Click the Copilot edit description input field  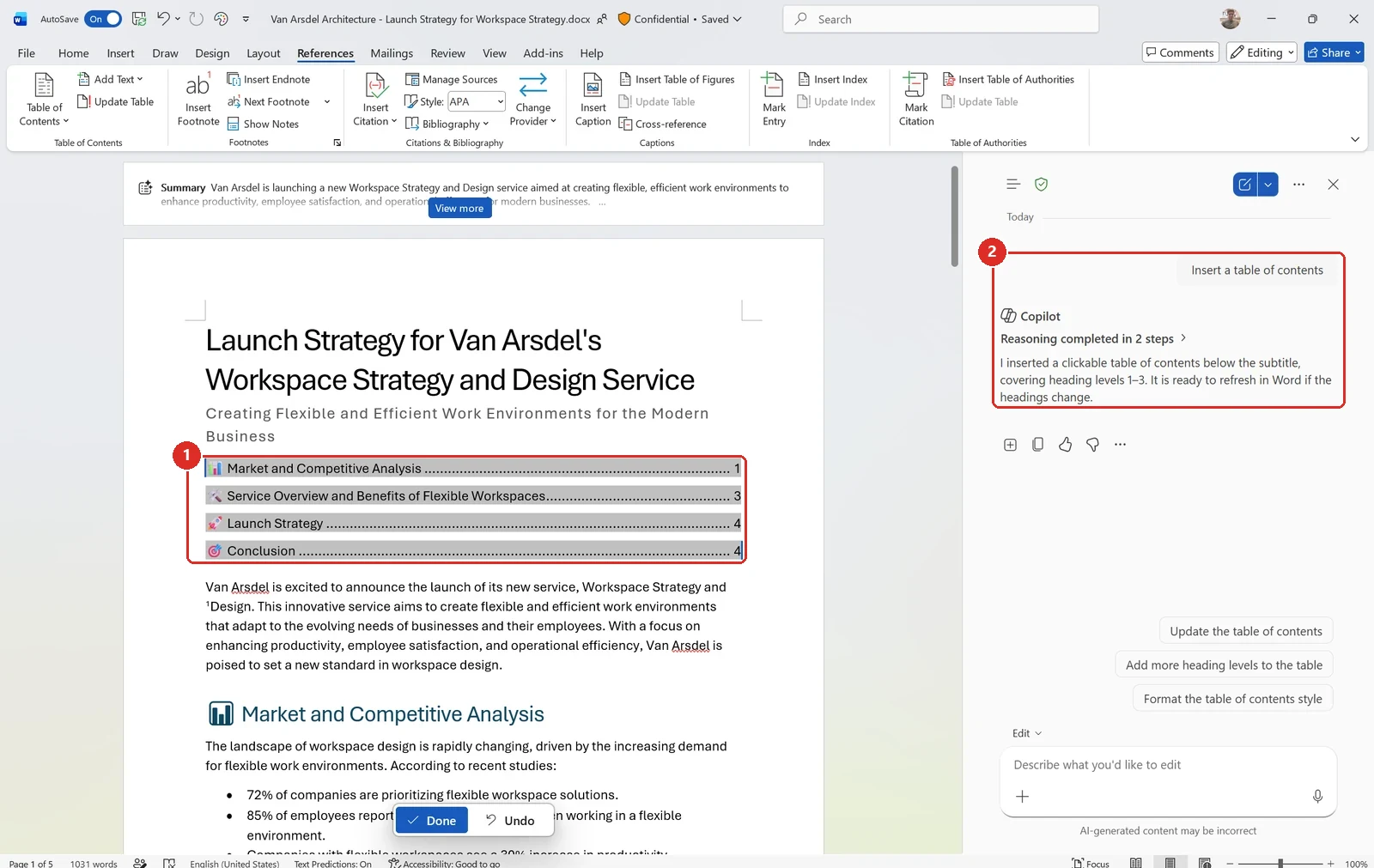coord(1168,765)
